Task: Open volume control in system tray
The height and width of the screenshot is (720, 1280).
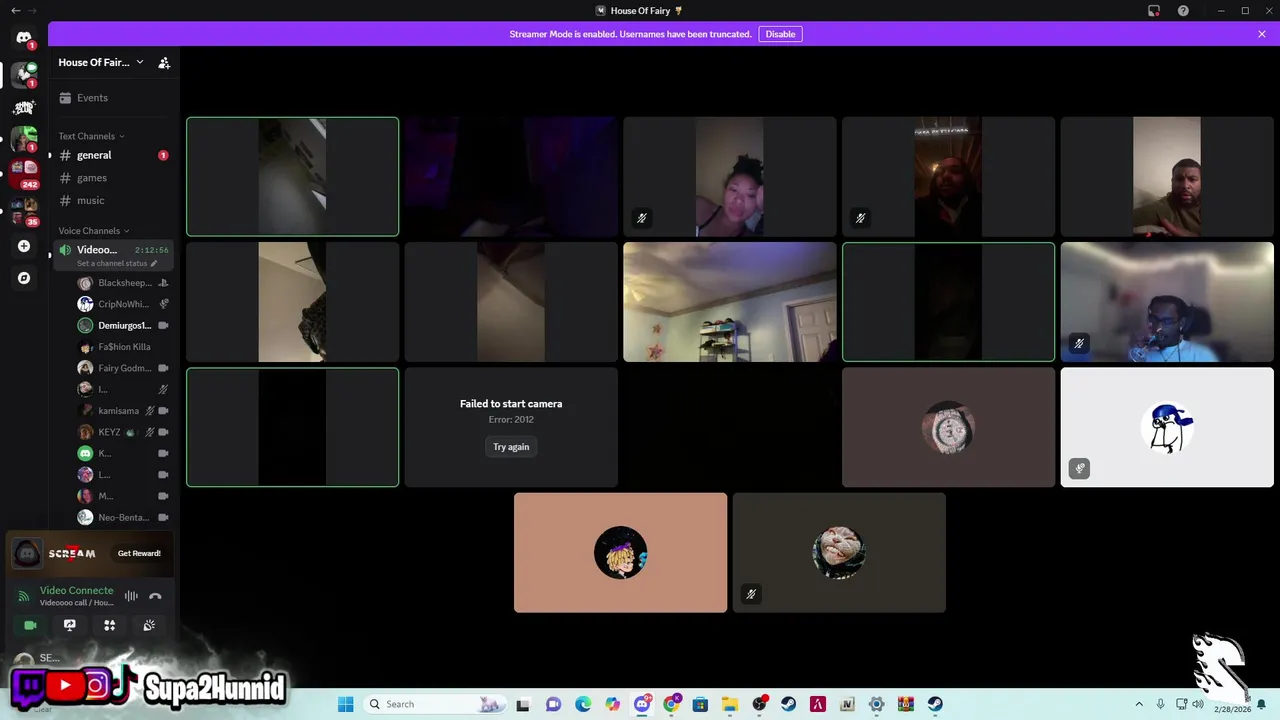Action: click(x=1198, y=704)
